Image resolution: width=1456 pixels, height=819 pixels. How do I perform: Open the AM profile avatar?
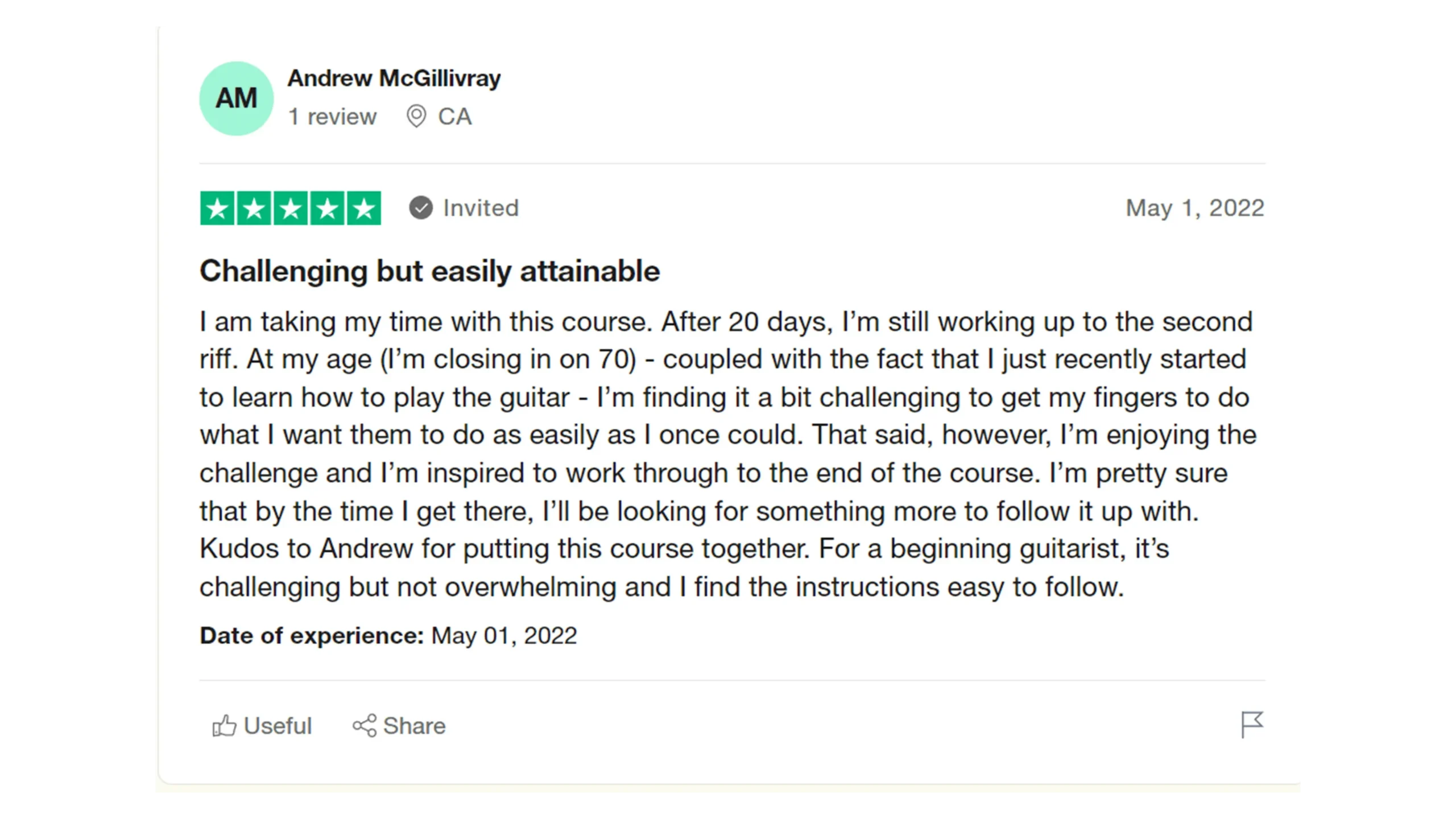pos(237,98)
